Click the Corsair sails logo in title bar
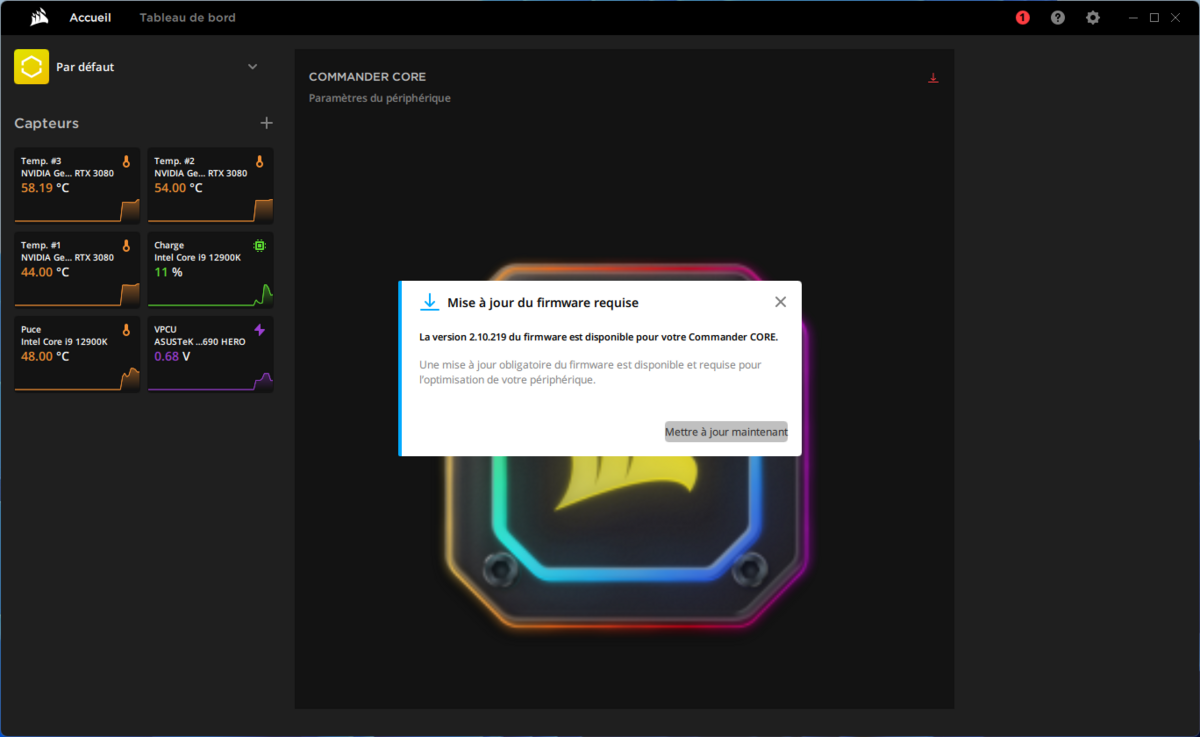Screen dimensions: 1200x737 point(40,17)
